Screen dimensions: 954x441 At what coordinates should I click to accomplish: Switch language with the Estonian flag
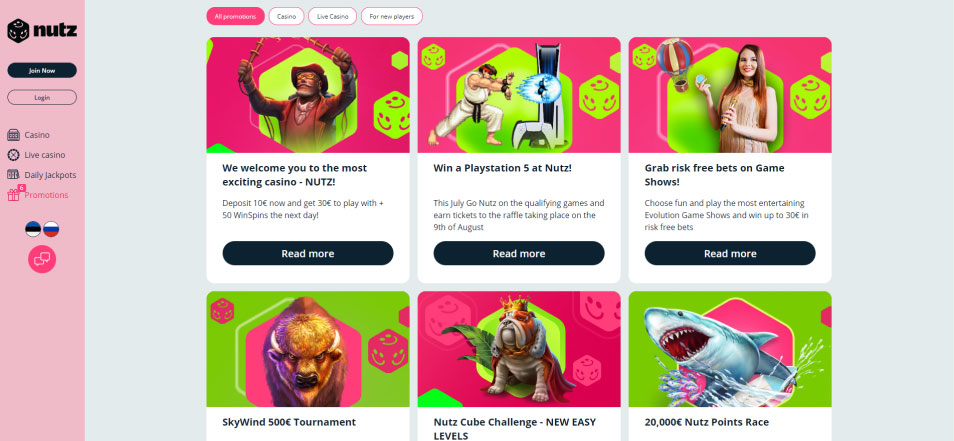[x=33, y=229]
